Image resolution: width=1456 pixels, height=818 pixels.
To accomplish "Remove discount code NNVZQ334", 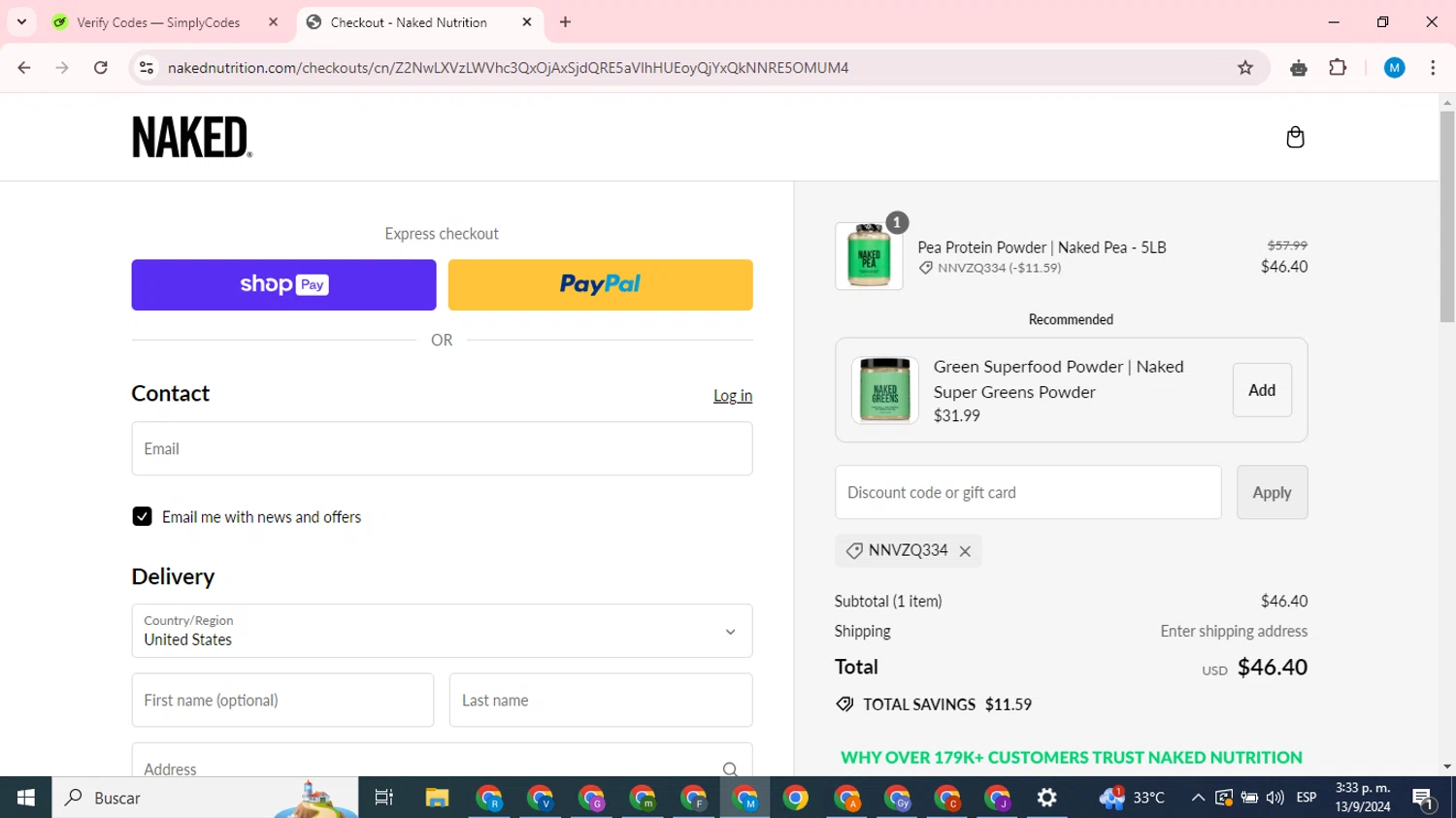I will click(x=965, y=551).
